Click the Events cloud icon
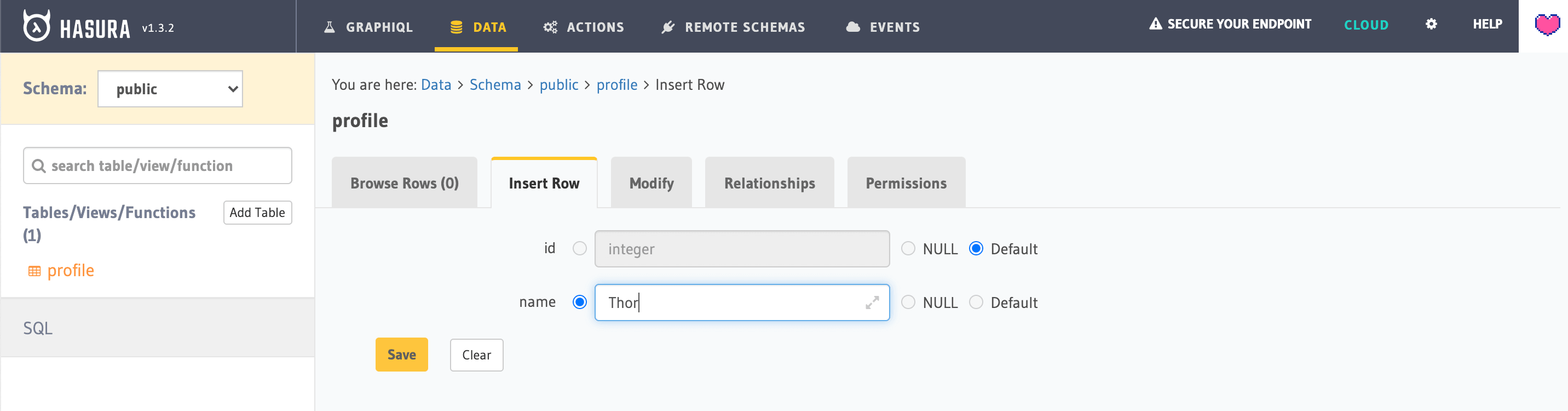The width and height of the screenshot is (1568, 411). [853, 27]
